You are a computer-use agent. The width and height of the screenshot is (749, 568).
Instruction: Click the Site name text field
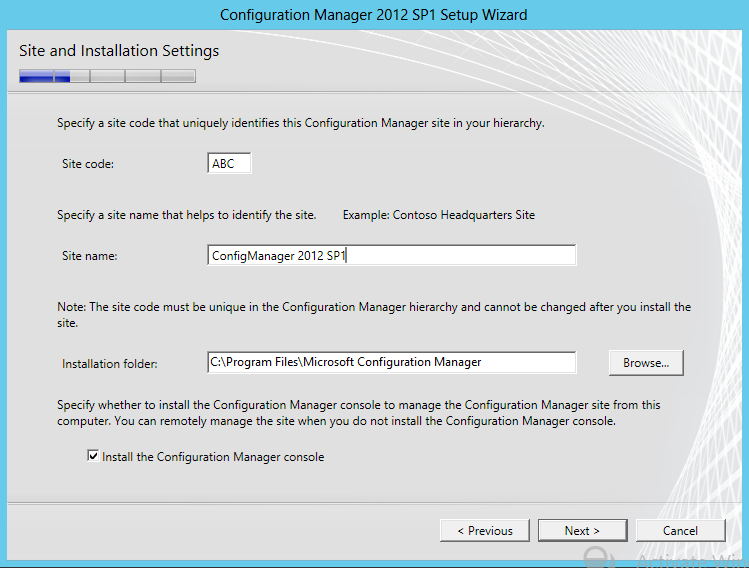[x=392, y=255]
